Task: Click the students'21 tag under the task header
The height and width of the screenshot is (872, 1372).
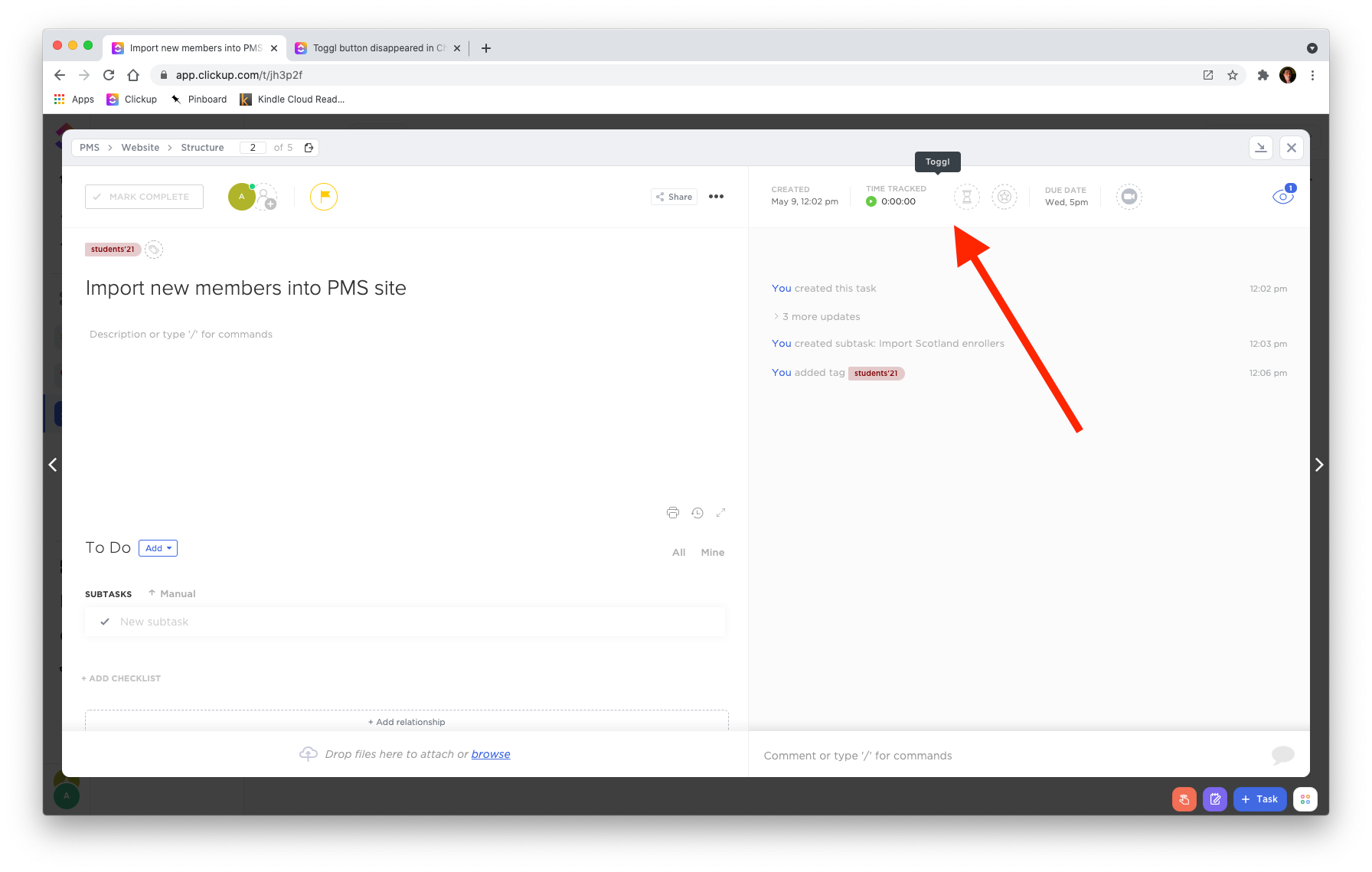Action: click(x=113, y=250)
